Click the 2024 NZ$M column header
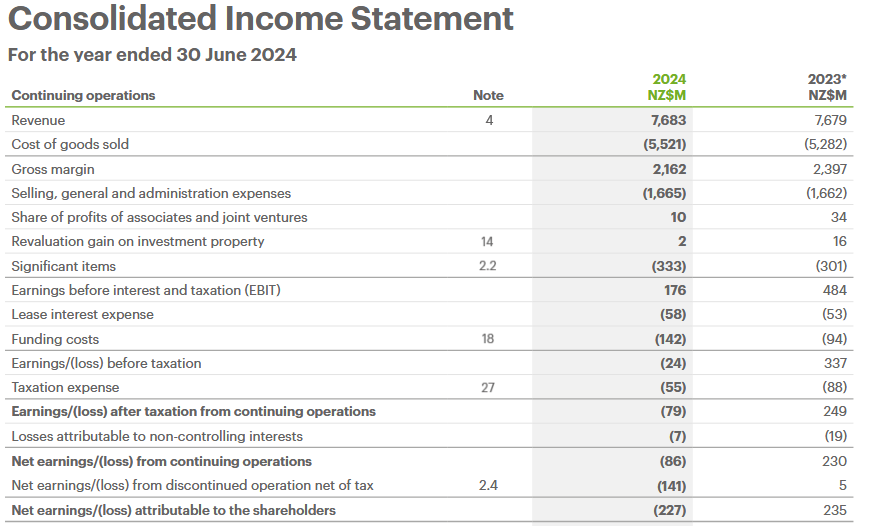This screenshot has width=872, height=528. [x=668, y=87]
